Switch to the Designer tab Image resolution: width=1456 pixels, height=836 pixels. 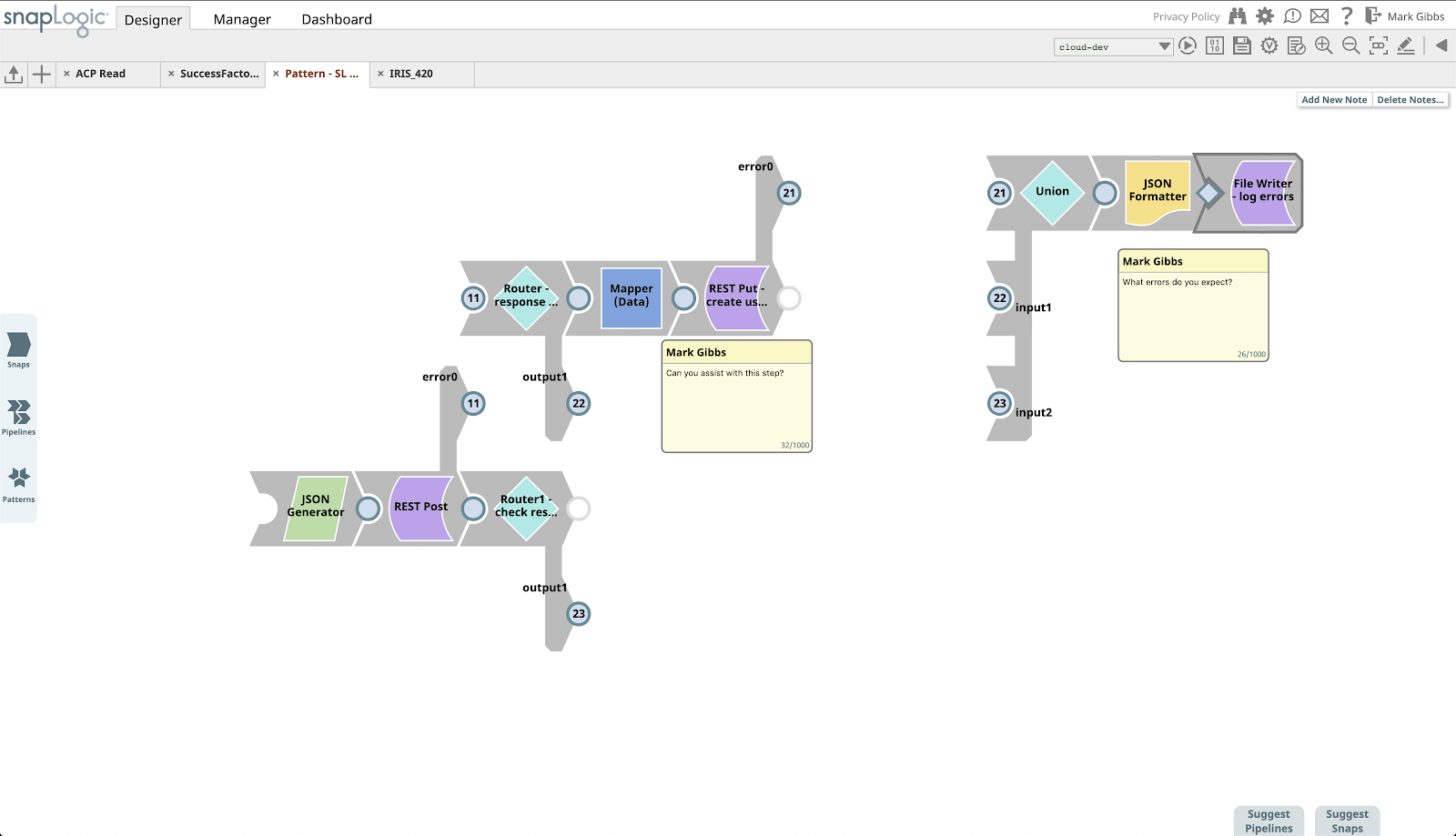[153, 19]
